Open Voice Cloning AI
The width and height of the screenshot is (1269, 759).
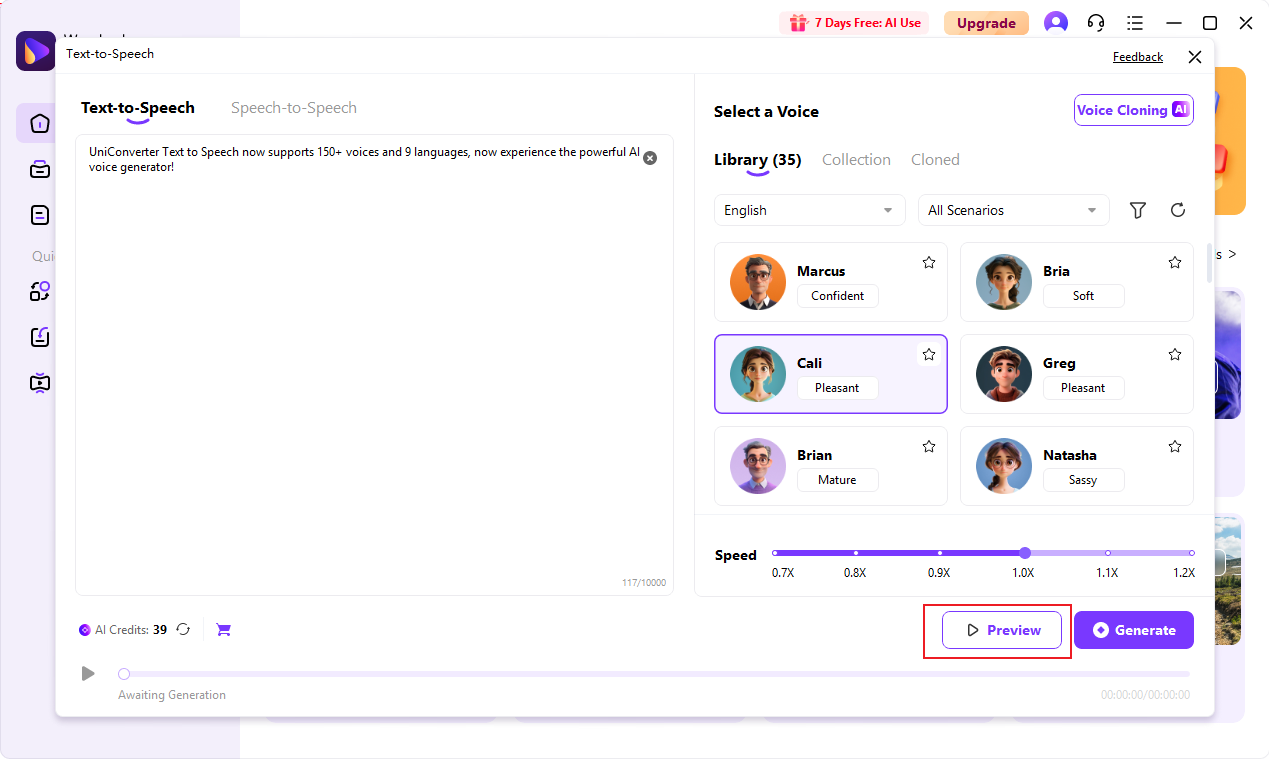pyautogui.click(x=1134, y=110)
